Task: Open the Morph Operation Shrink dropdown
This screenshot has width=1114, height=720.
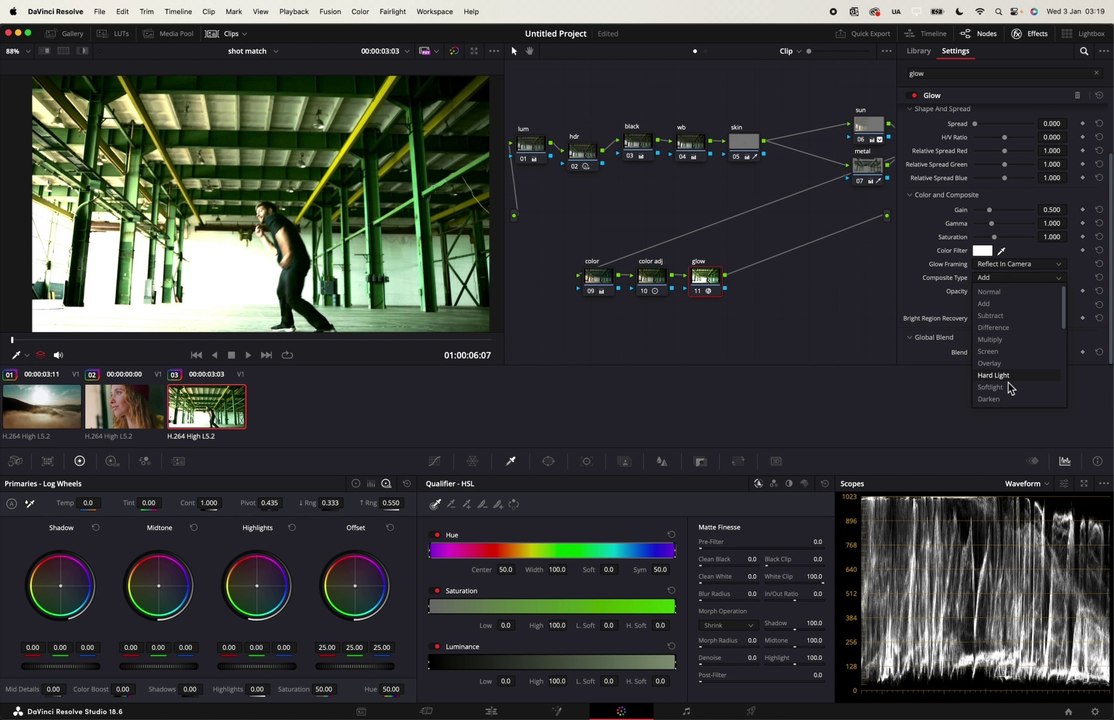Action: tap(728, 625)
